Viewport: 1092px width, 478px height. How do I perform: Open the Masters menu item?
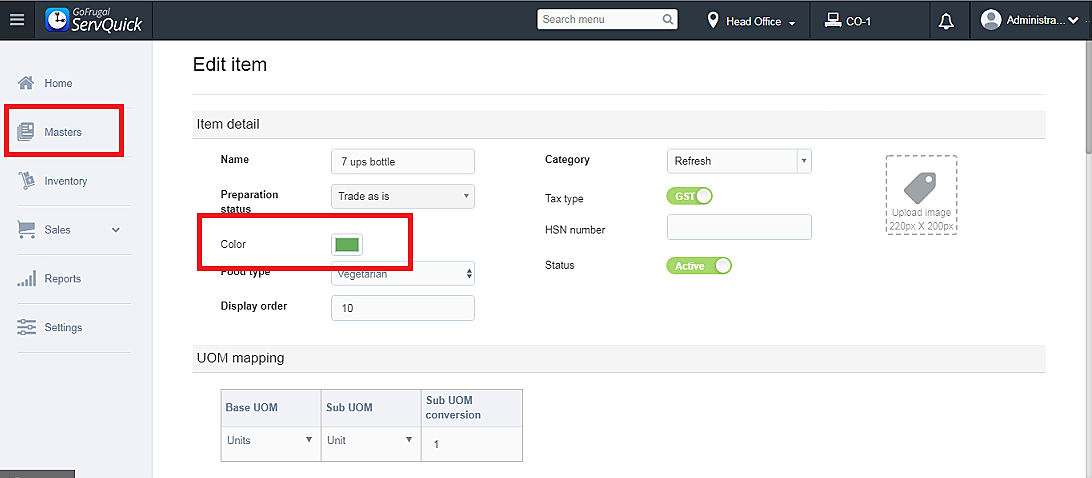(x=62, y=132)
